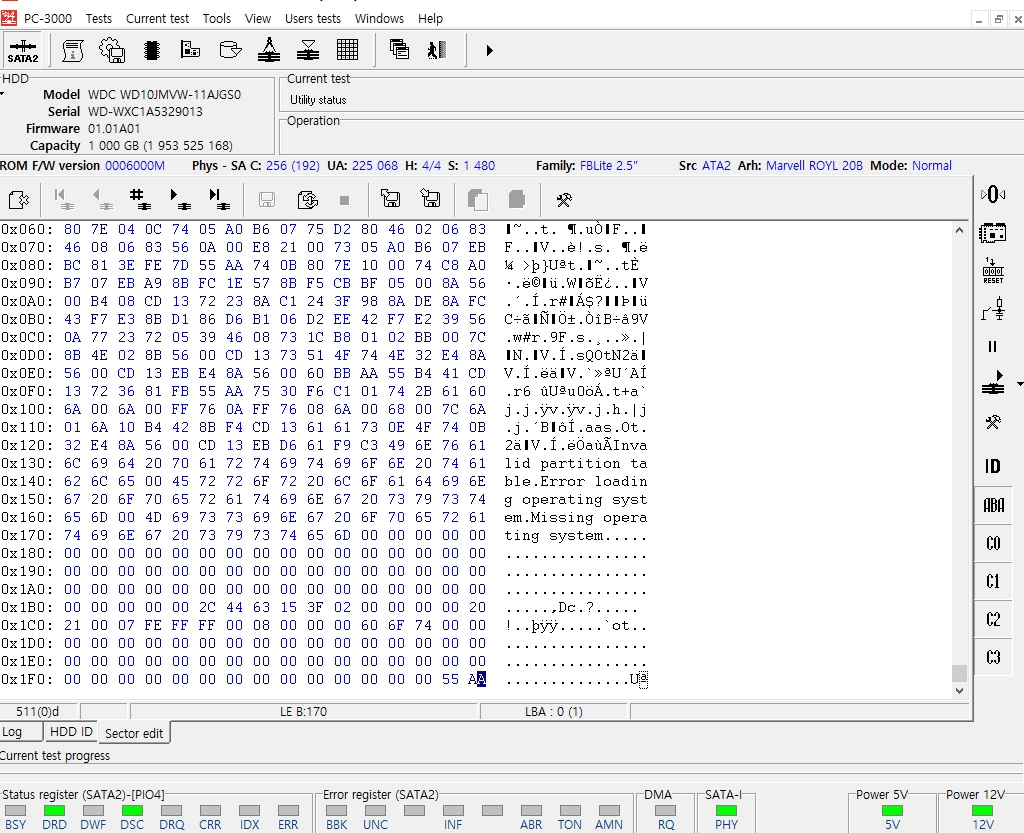Expand the HDD panel collapse arrow
This screenshot has width=1024, height=833.
point(3,94)
